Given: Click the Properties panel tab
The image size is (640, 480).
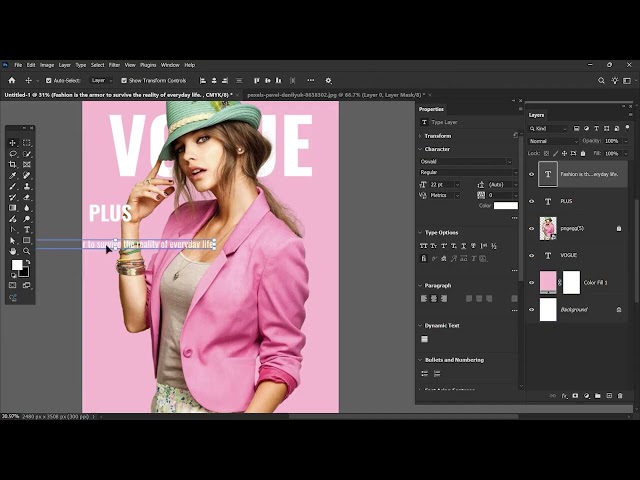Looking at the screenshot, I should pos(431,109).
